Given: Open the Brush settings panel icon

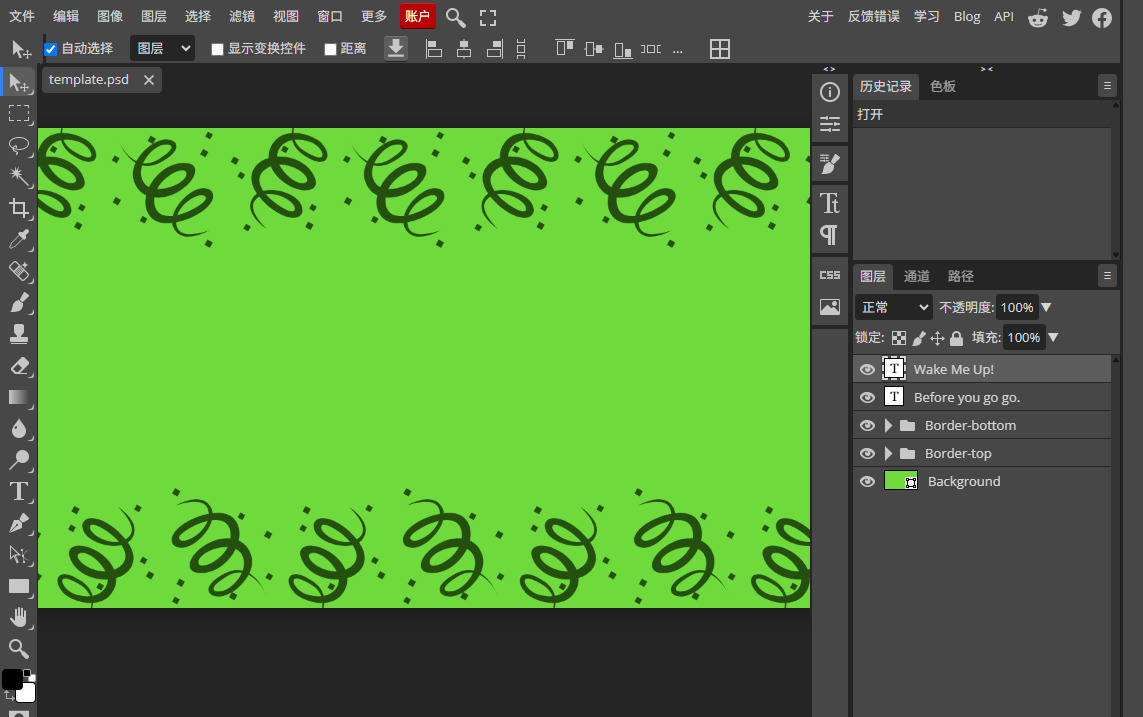Looking at the screenshot, I should click(830, 164).
